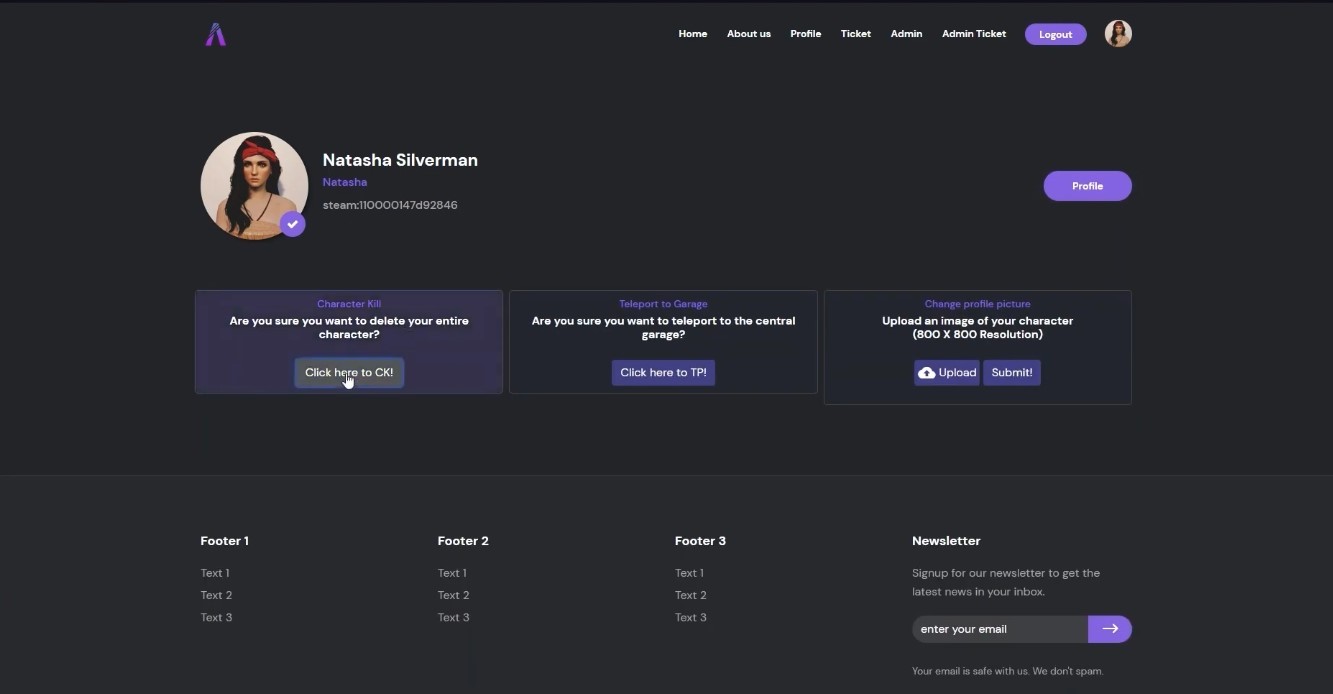Open Text 2 under Footer 2
1333x694 pixels.
coord(453,595)
